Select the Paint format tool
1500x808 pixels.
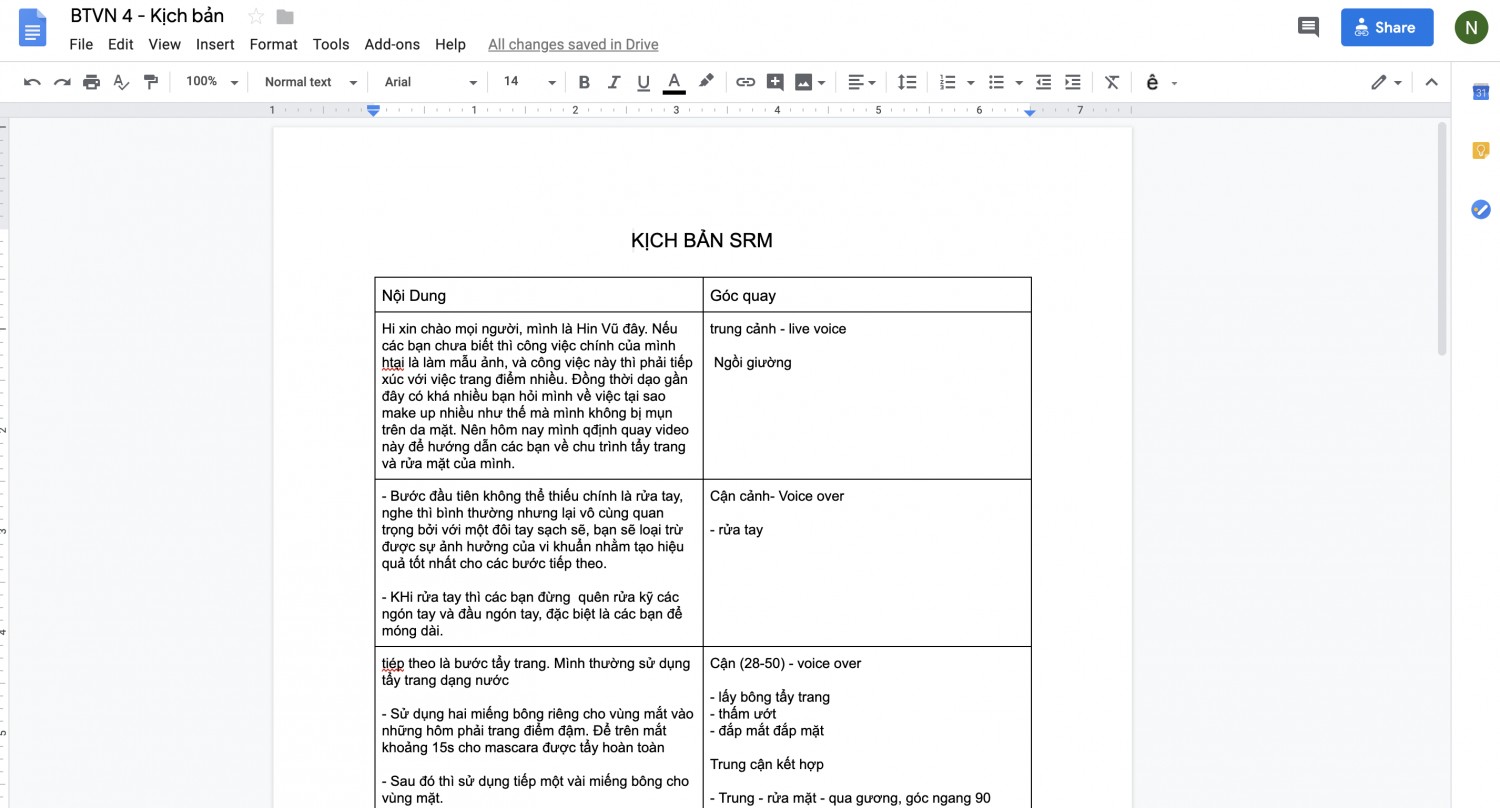tap(151, 82)
